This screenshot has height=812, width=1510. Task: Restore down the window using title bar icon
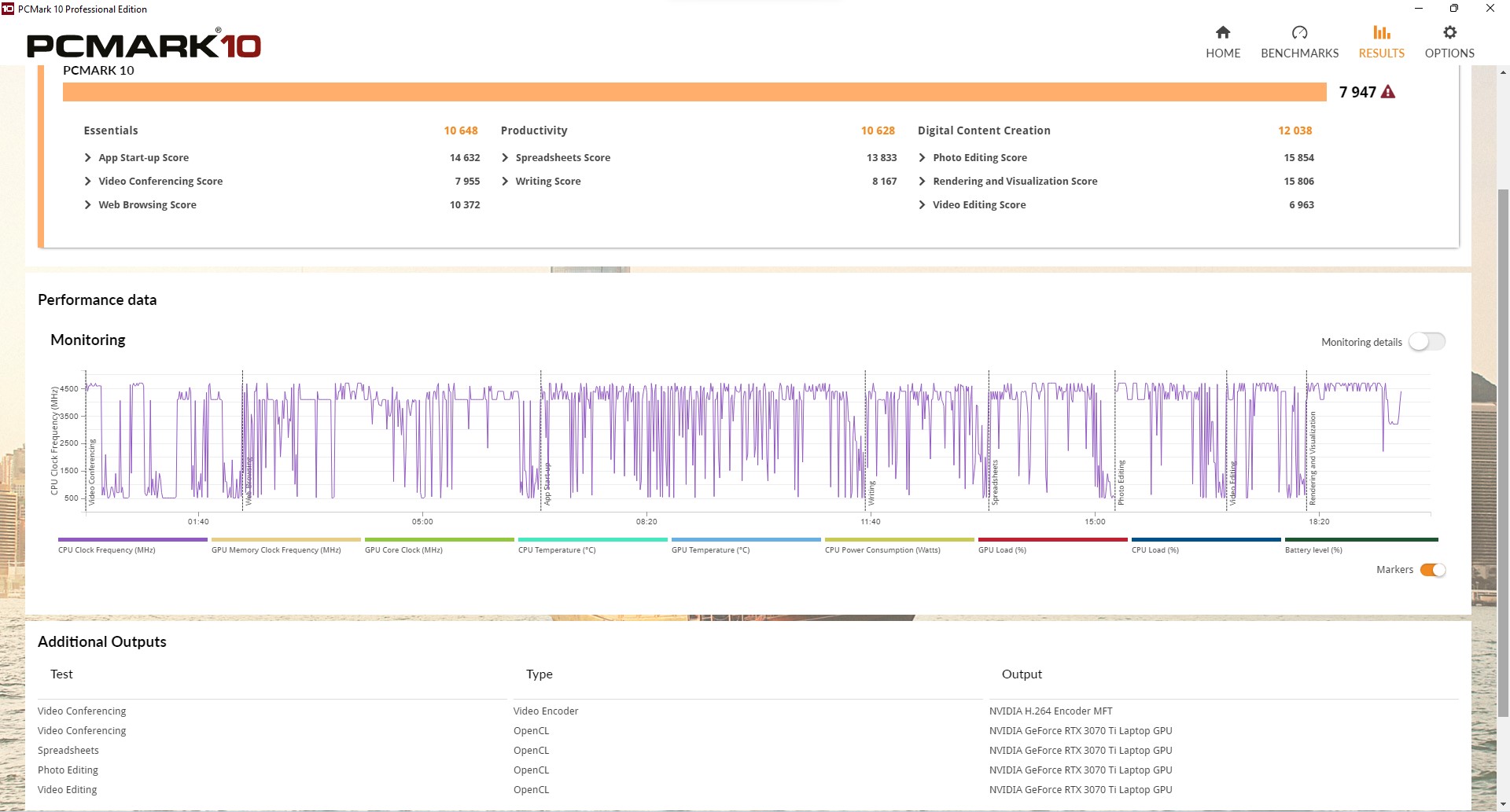(x=1453, y=9)
